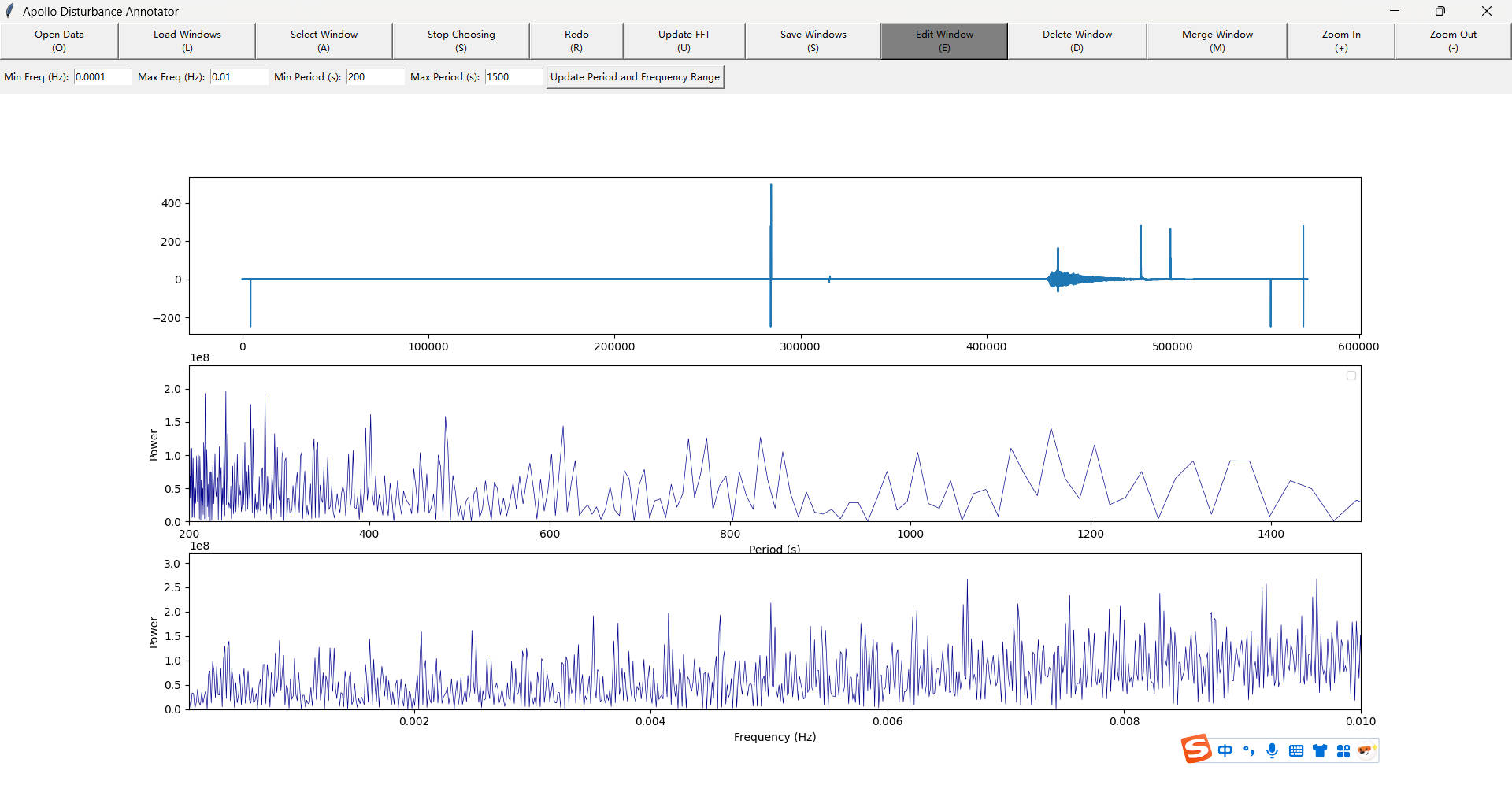The width and height of the screenshot is (1512, 785).
Task: Select Window with the toolbar option
Action: point(323,40)
